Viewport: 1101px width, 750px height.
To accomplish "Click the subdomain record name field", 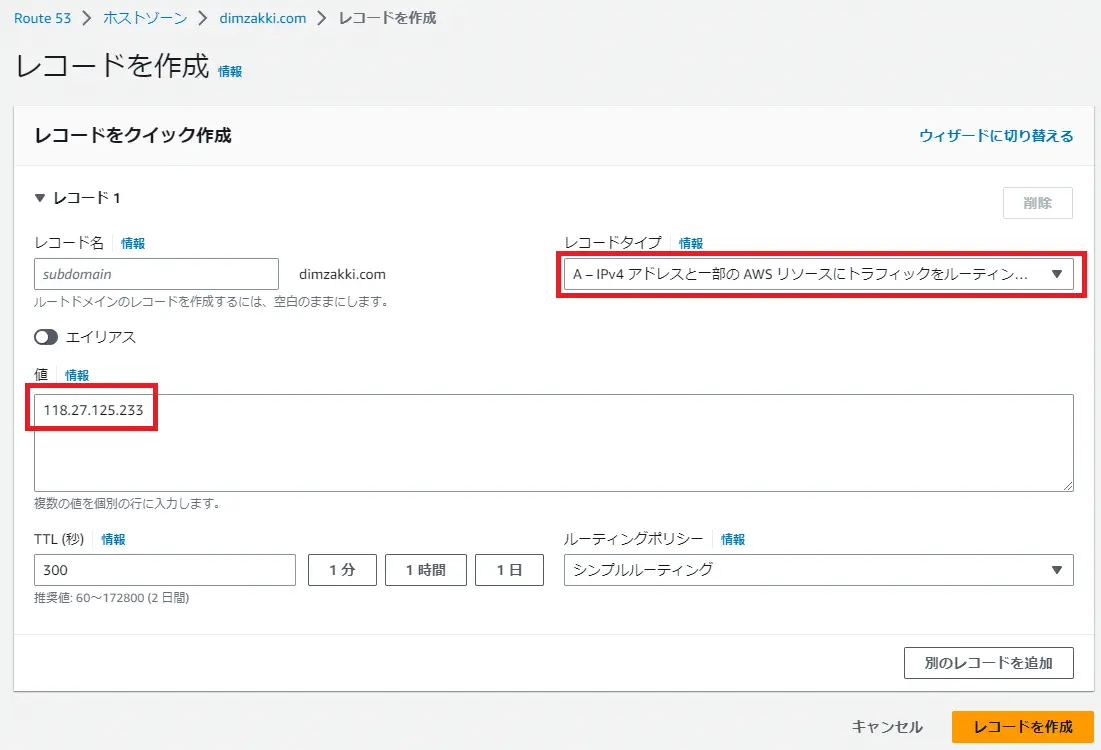I will coord(156,274).
